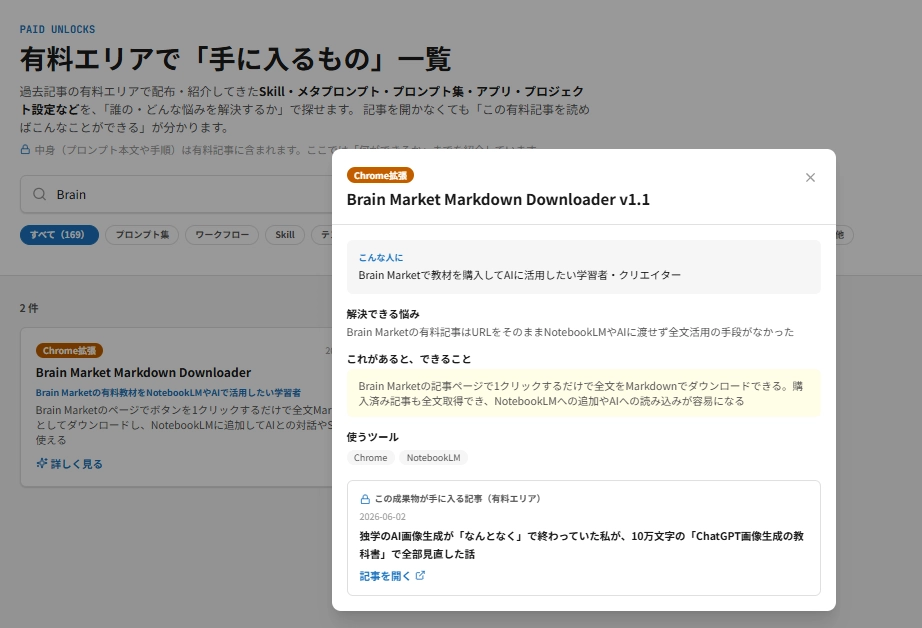Click the sparkle icon beside 詳しく見る

point(42,463)
